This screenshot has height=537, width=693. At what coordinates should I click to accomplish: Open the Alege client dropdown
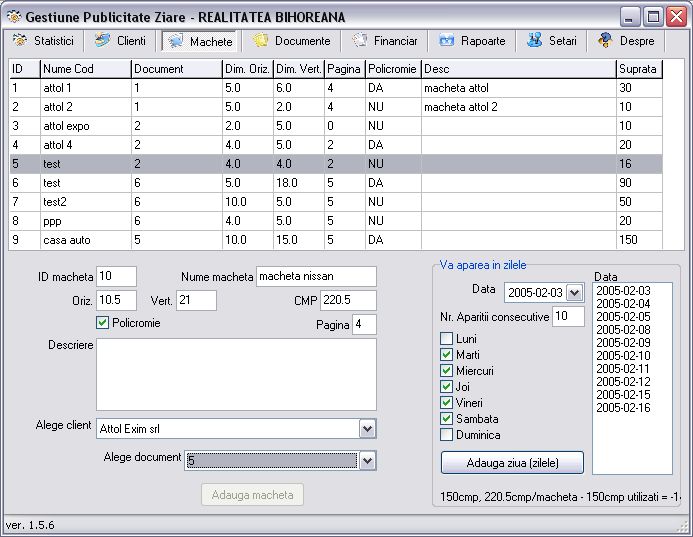point(367,429)
